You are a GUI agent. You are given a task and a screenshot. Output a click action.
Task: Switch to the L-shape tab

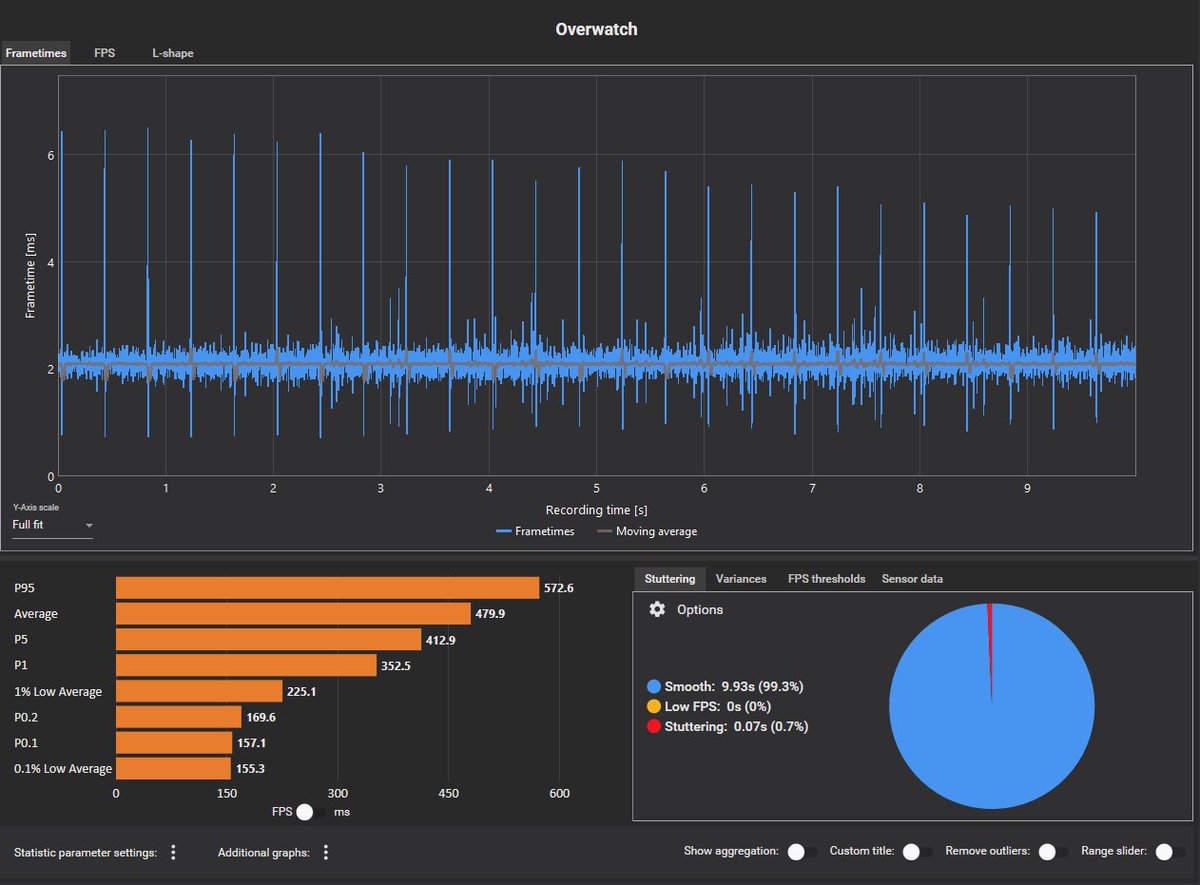173,53
